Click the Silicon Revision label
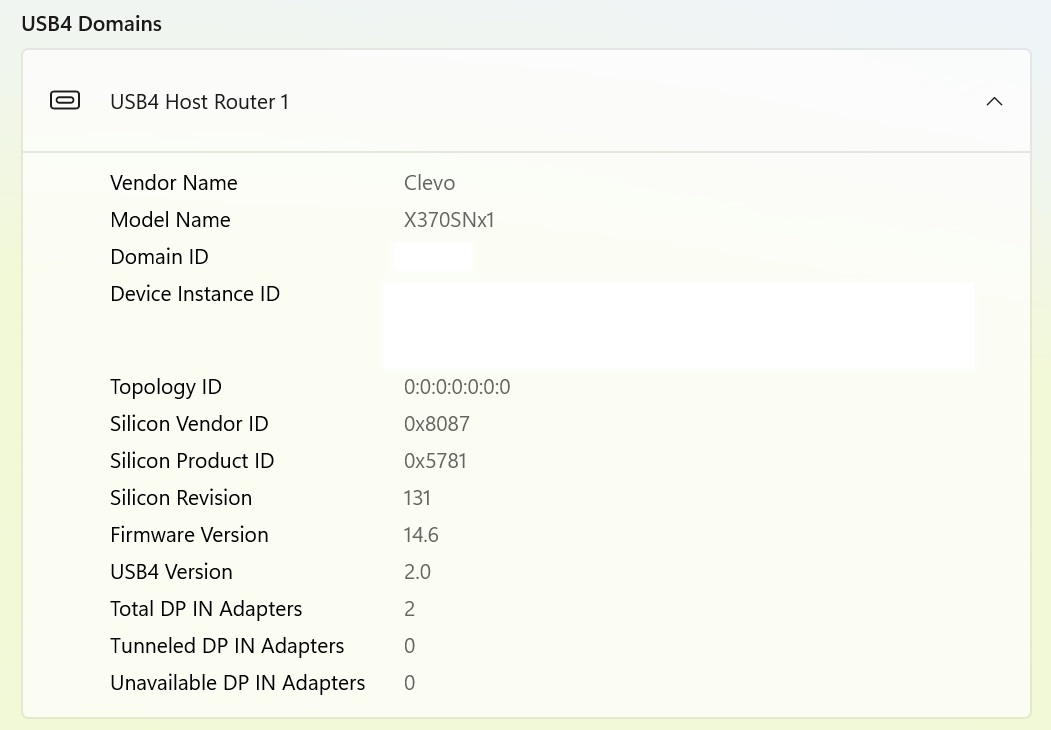 point(181,497)
